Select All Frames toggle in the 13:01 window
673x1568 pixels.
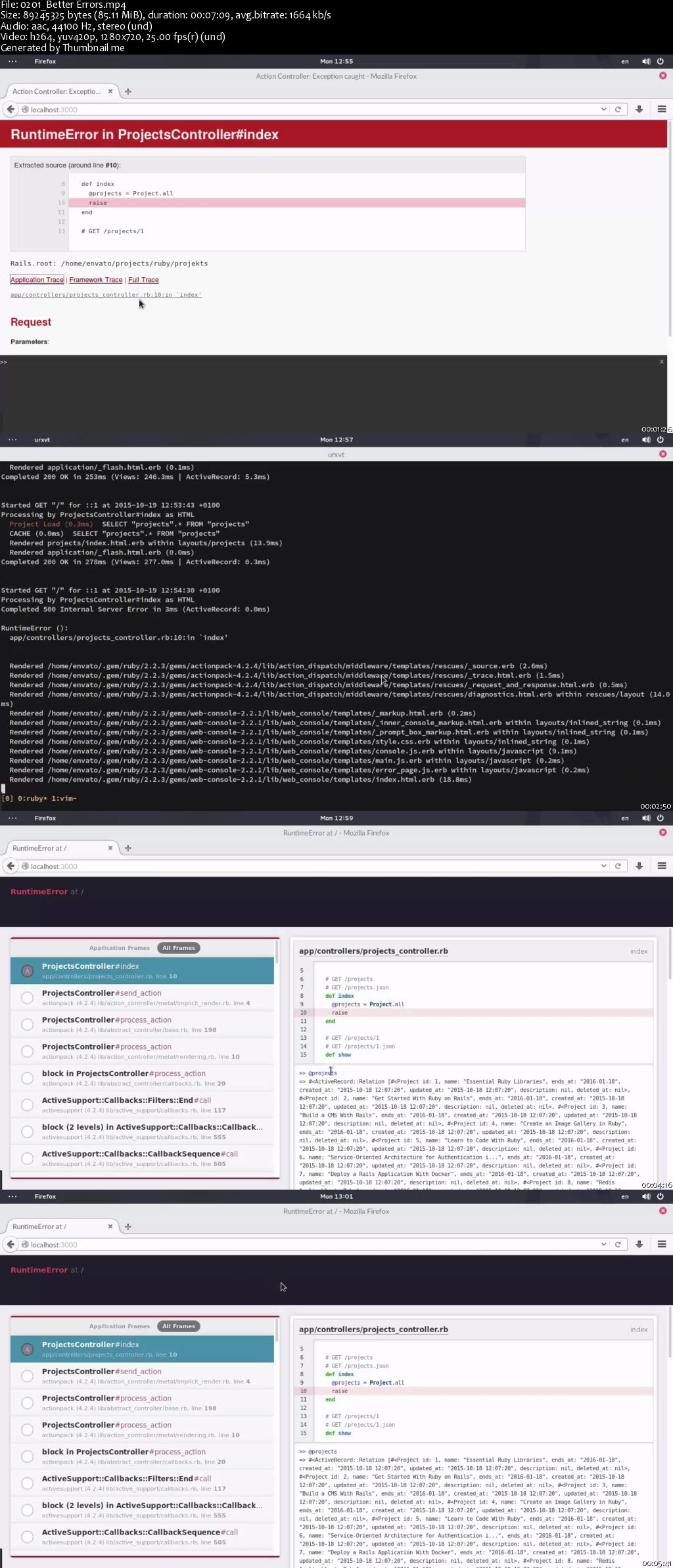[x=179, y=1326]
